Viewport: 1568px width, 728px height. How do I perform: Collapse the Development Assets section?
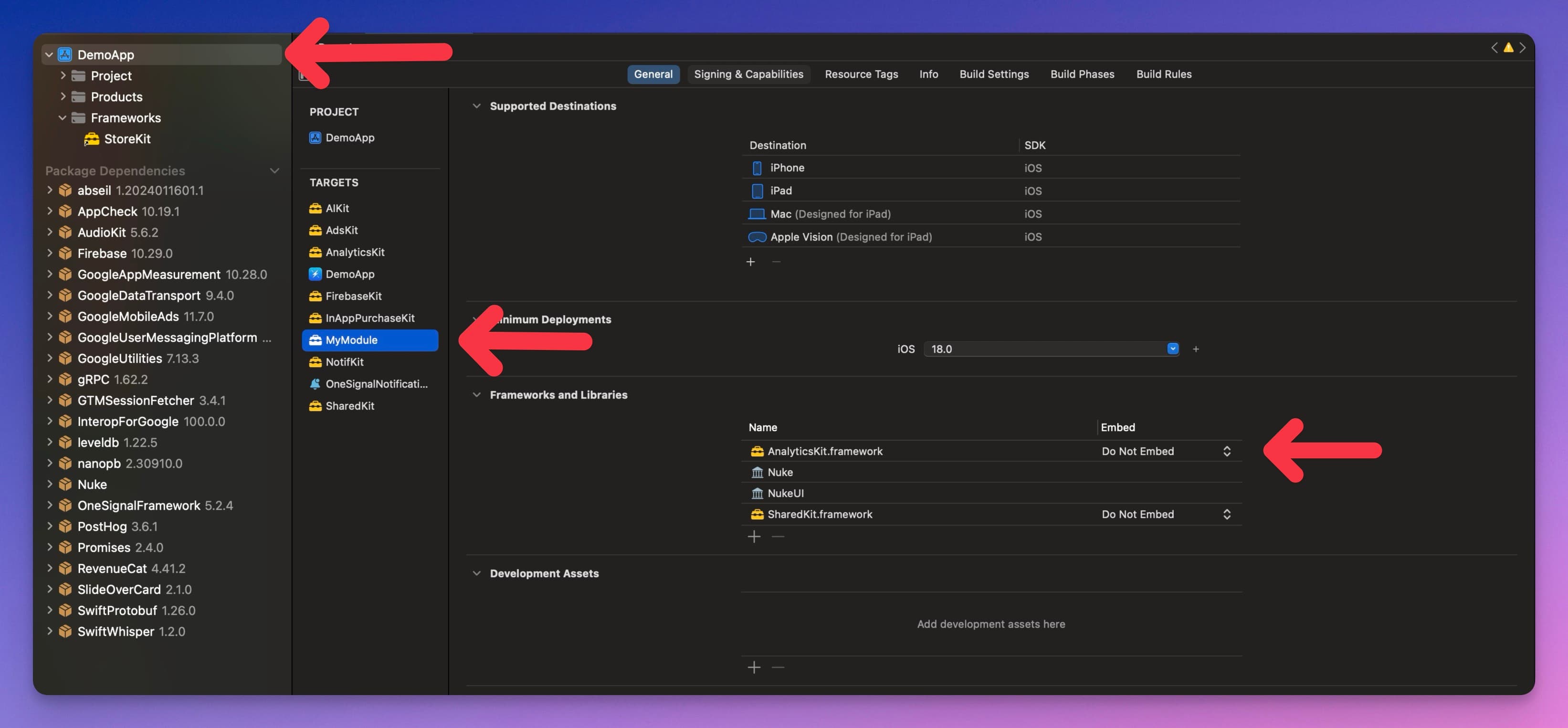(476, 573)
